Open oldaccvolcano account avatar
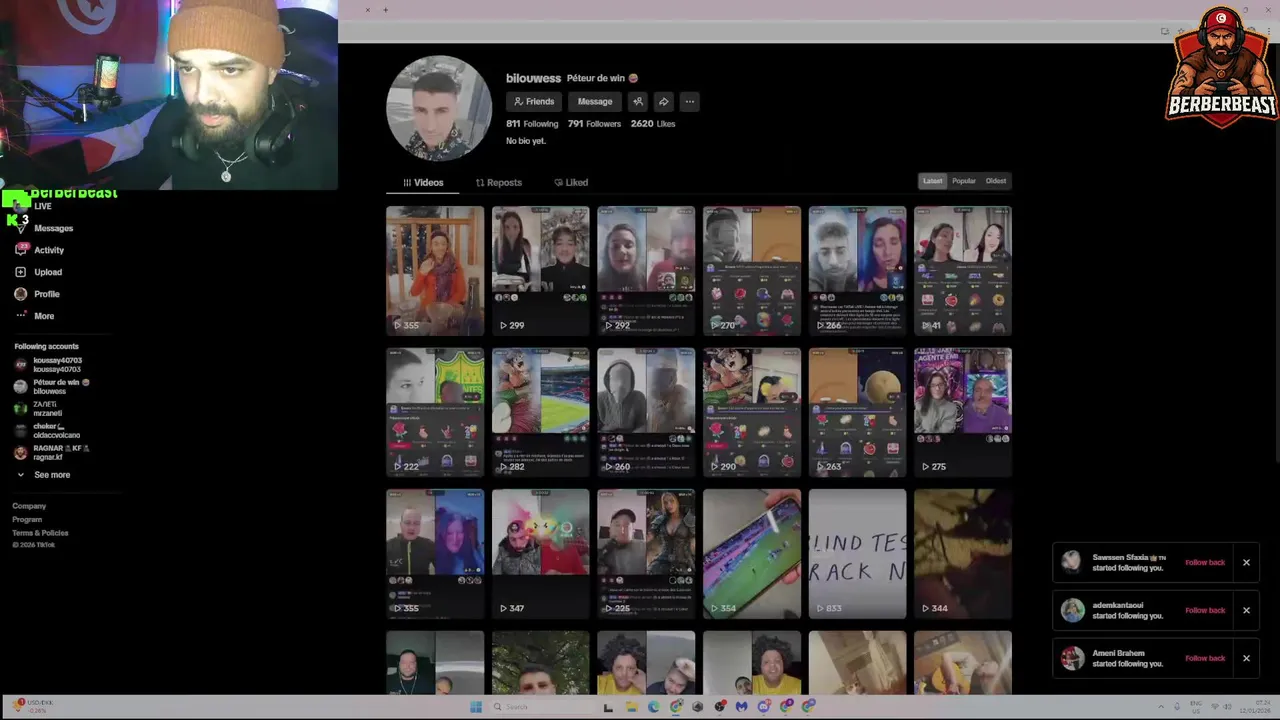 pyautogui.click(x=21, y=431)
